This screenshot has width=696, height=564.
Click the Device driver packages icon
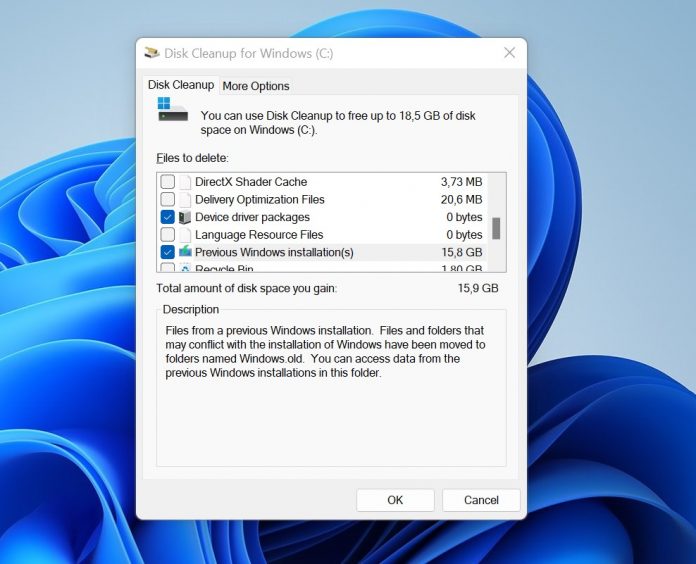(185, 217)
